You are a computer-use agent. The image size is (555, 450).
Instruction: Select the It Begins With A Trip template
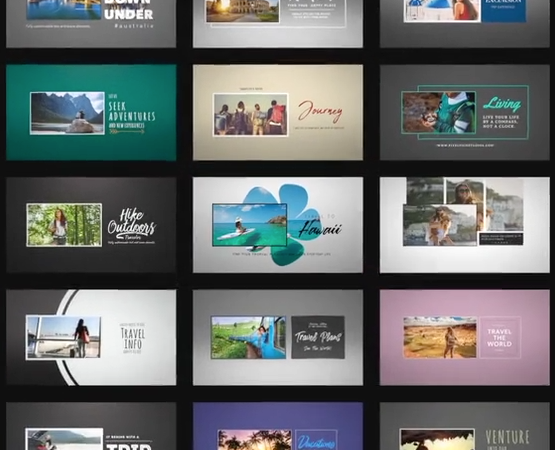coord(91,426)
